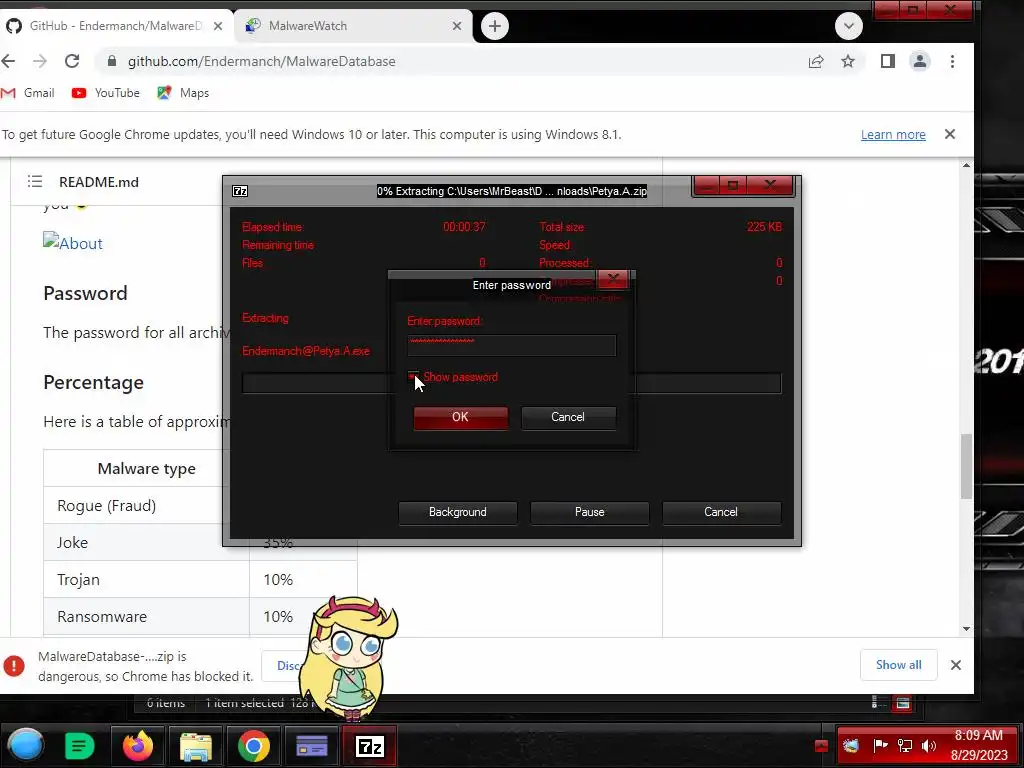Image resolution: width=1024 pixels, height=768 pixels.
Task: Open the YouTube bookmark
Action: tap(106, 93)
